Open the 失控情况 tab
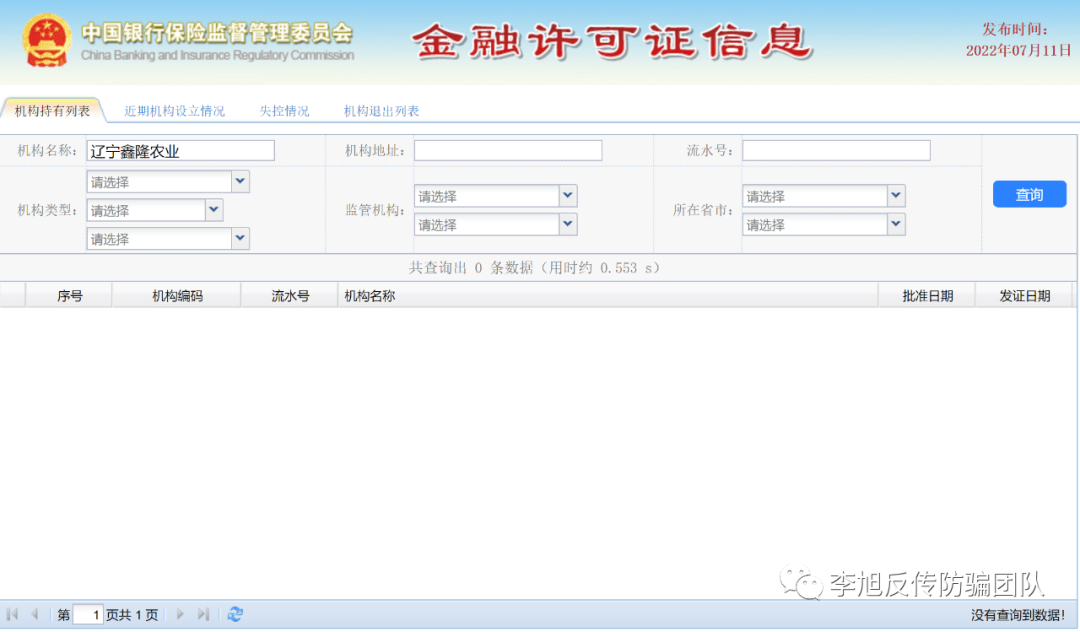The height and width of the screenshot is (632, 1080). [x=284, y=111]
